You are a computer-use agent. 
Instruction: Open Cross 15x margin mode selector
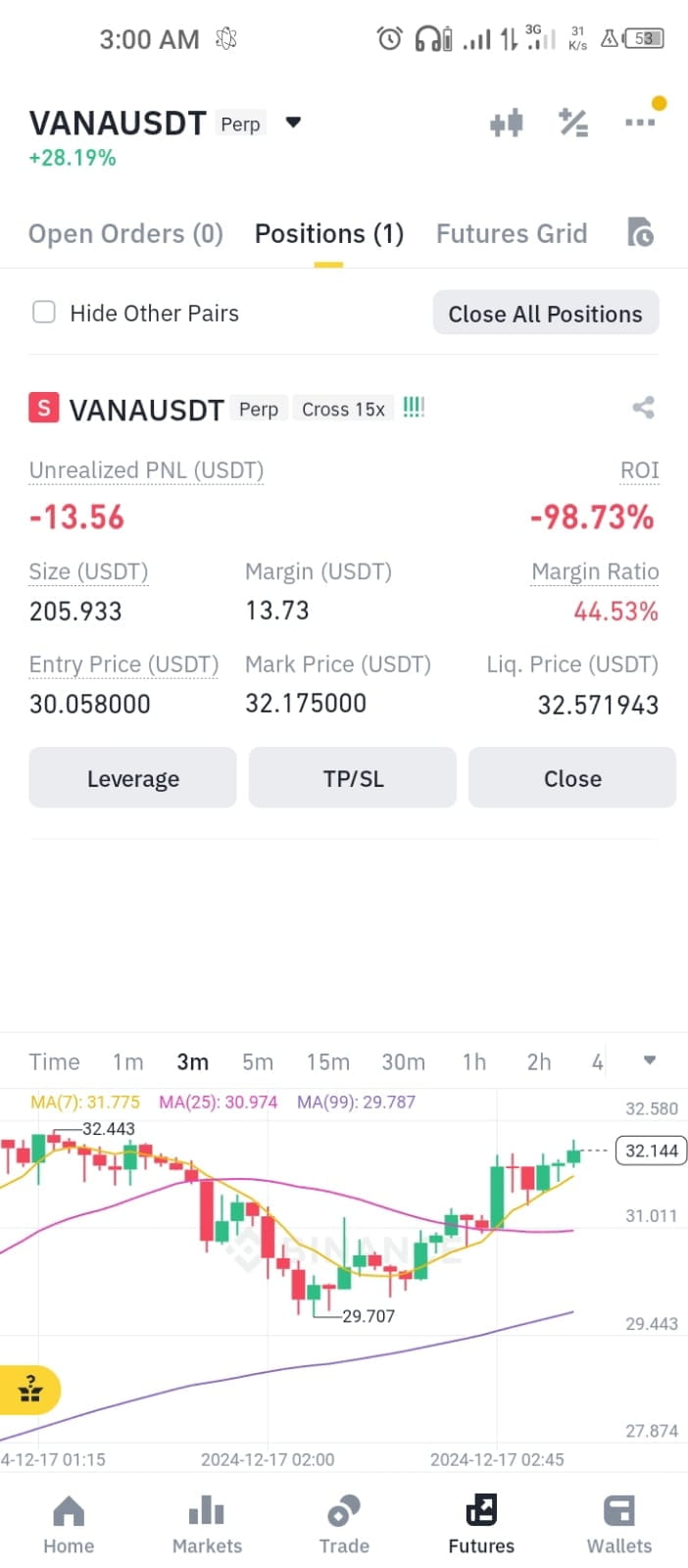click(343, 409)
